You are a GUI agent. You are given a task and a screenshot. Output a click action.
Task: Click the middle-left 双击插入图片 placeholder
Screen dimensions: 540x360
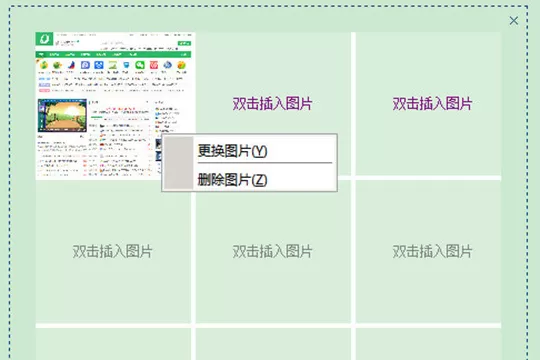(113, 251)
